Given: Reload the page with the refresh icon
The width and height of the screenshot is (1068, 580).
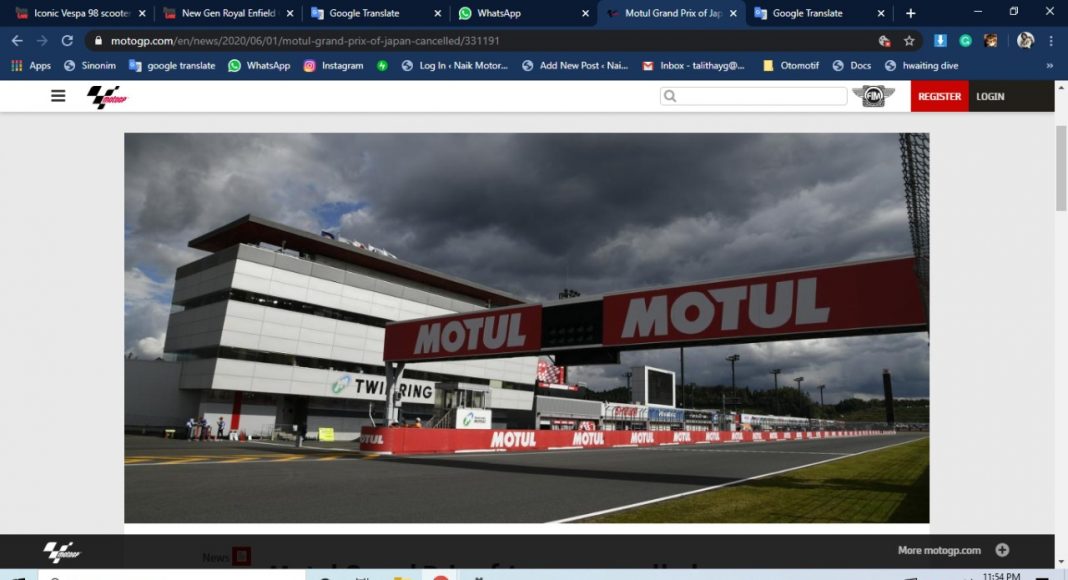Looking at the screenshot, I should pos(67,41).
